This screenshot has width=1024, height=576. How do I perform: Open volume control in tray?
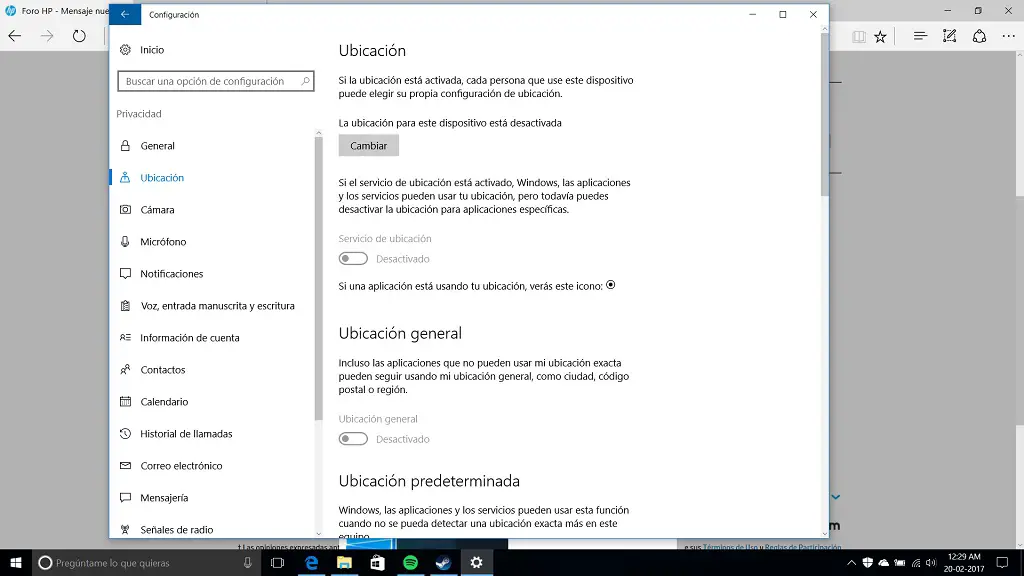[931, 562]
